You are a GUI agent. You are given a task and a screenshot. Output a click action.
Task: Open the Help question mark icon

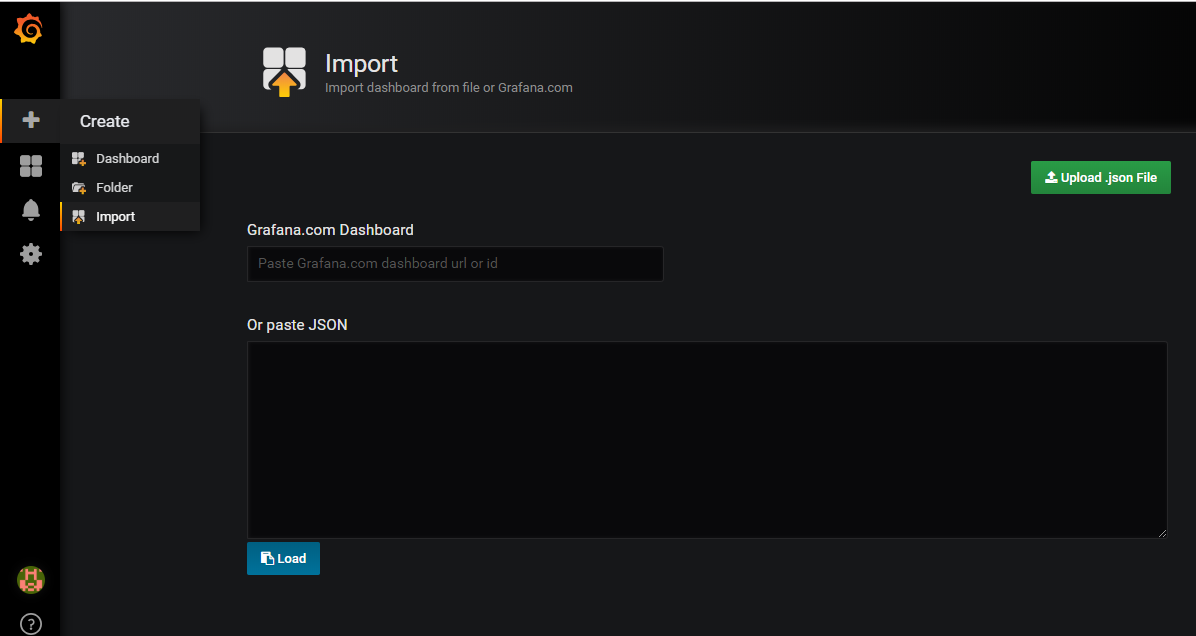(31, 624)
